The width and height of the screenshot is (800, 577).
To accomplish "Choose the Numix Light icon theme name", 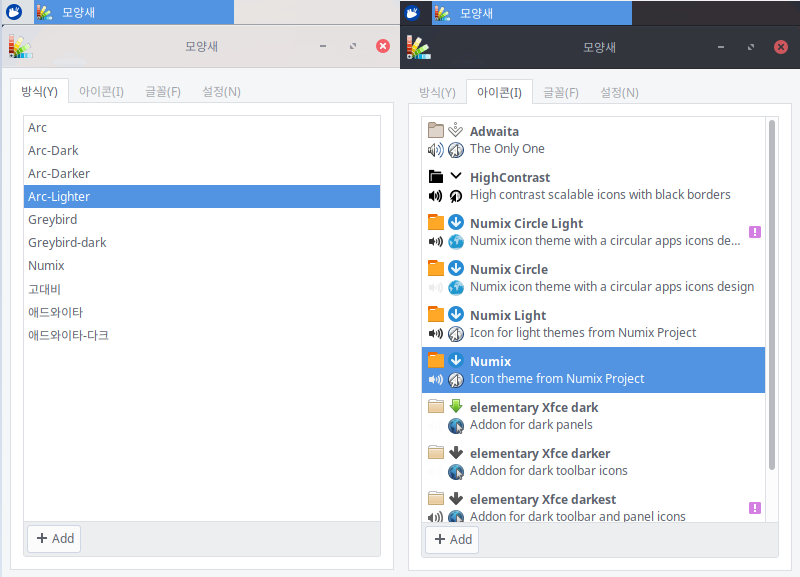I will (508, 315).
